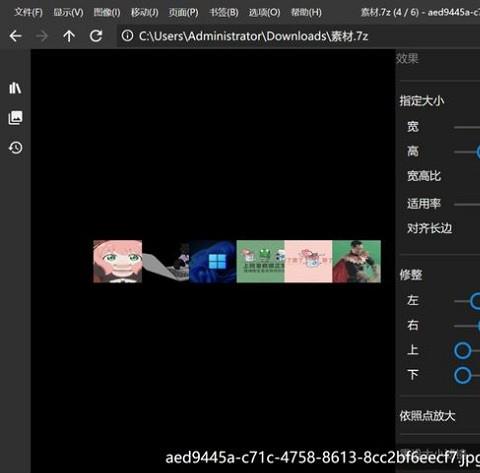Screen dimensions: 480x473
Task: Go back with the left arrow button
Action: coord(15,36)
